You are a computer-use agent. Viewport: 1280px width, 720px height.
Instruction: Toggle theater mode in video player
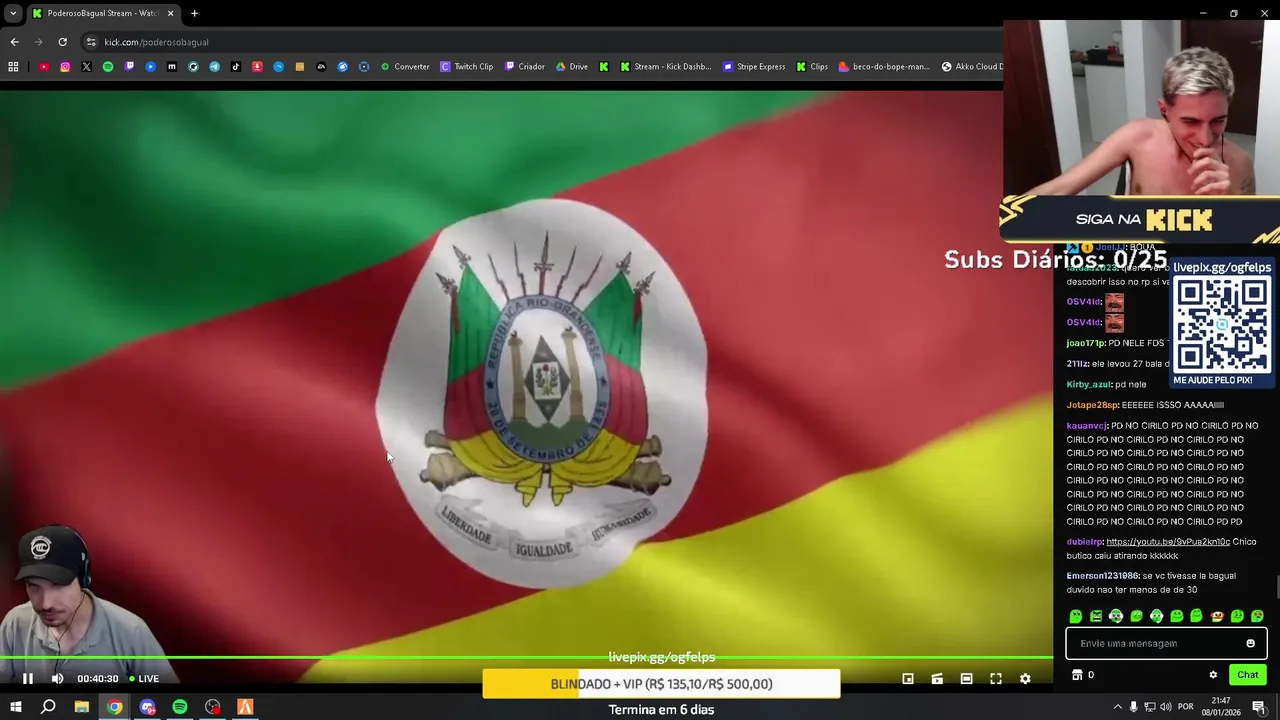[966, 678]
